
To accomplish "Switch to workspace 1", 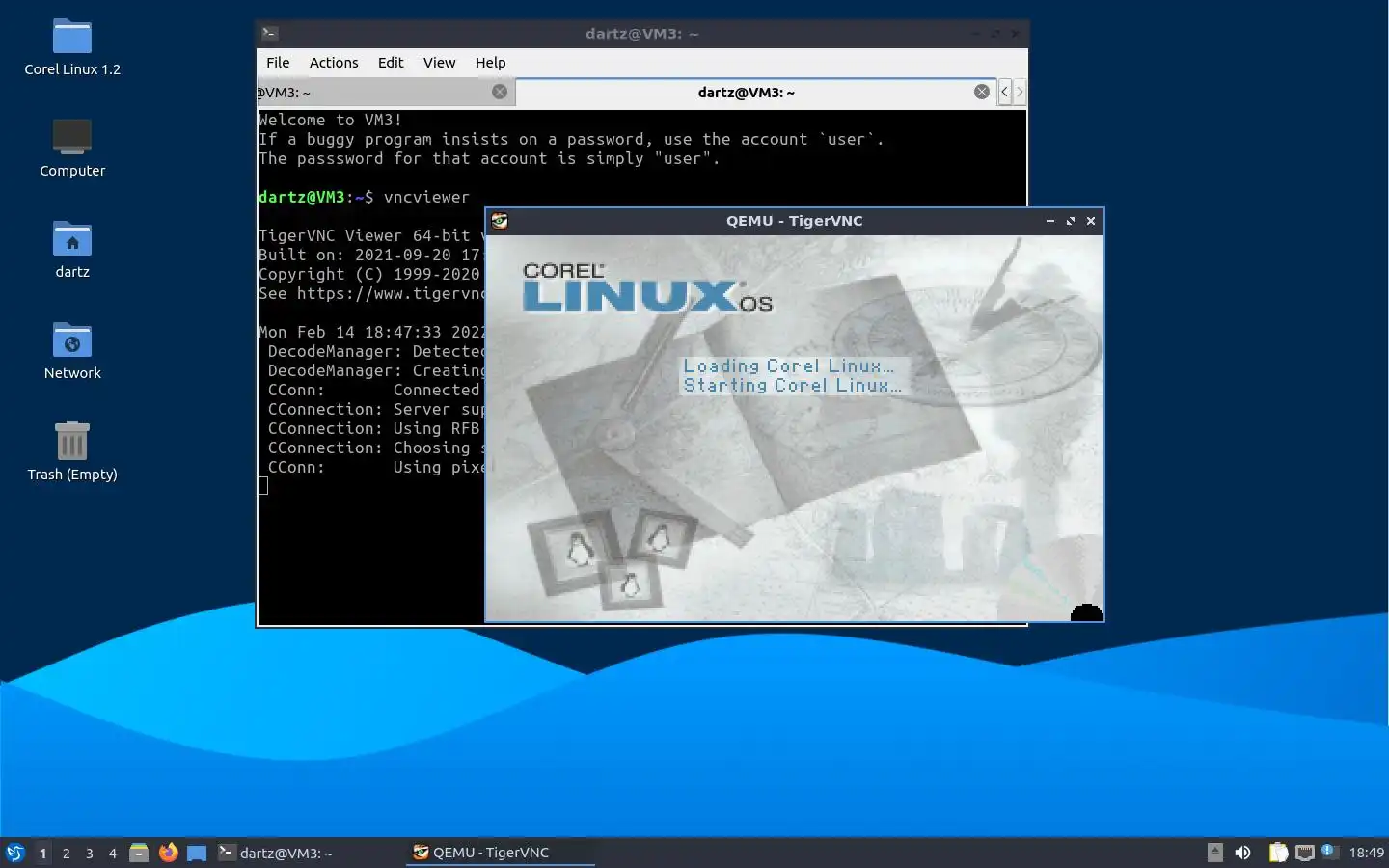I will point(42,853).
